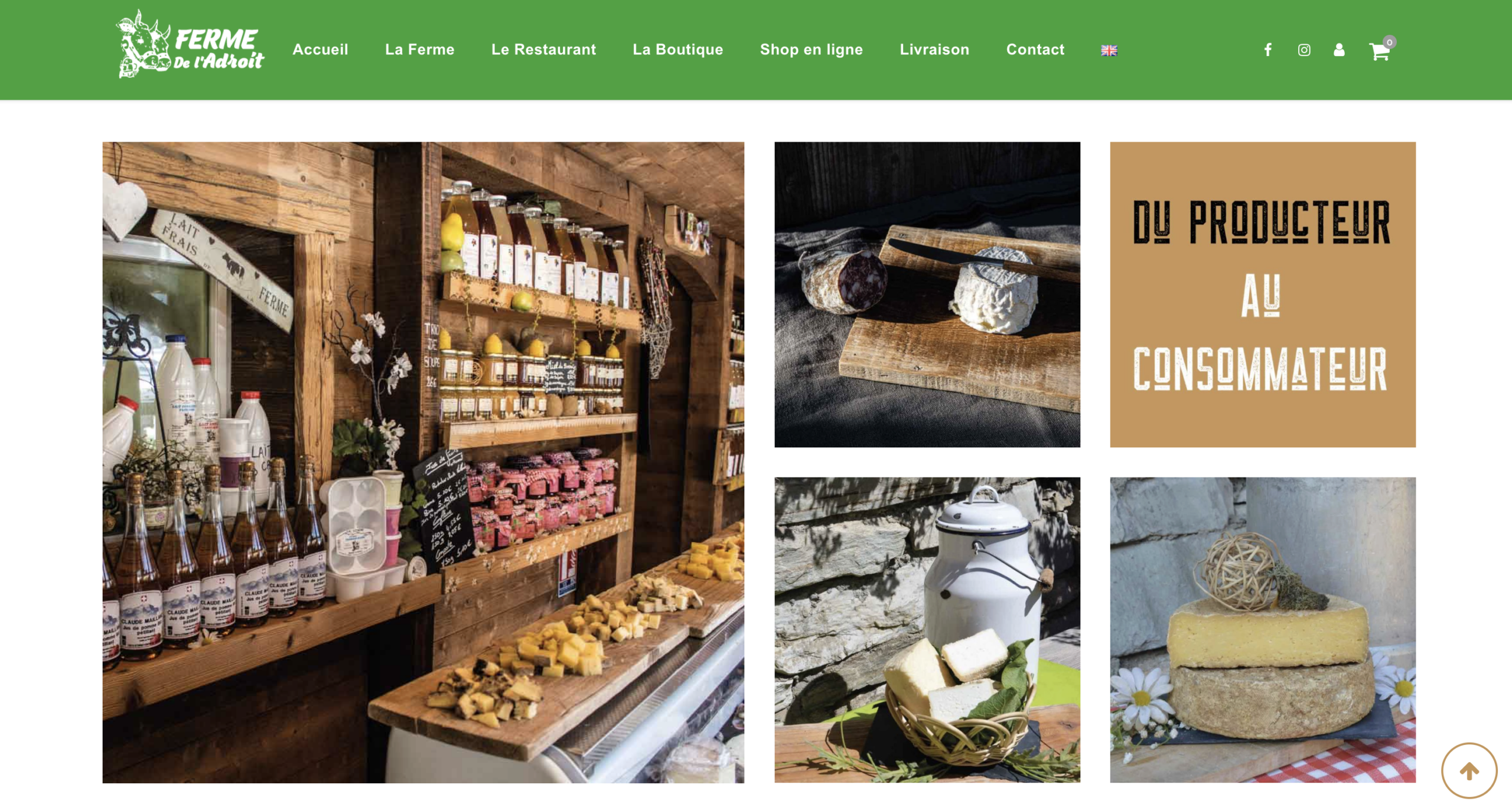Viewport: 1512px width, 801px height.
Task: Open the La Ferme menu item
Action: (419, 50)
